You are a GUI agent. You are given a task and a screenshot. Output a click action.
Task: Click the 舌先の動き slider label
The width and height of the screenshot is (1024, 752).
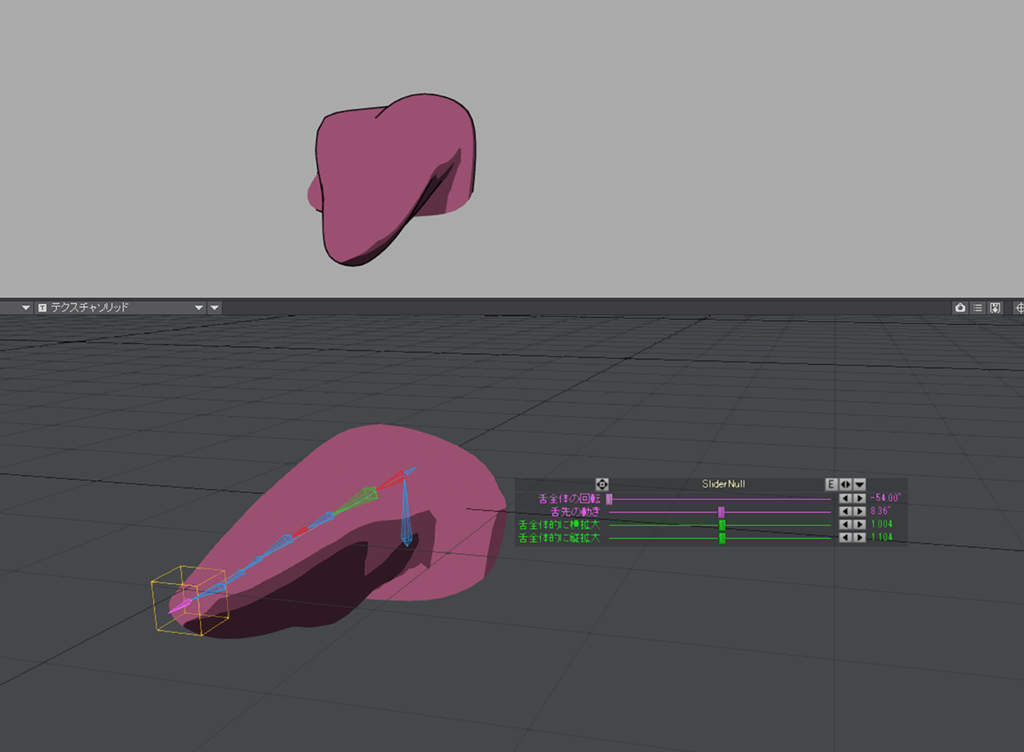point(575,512)
